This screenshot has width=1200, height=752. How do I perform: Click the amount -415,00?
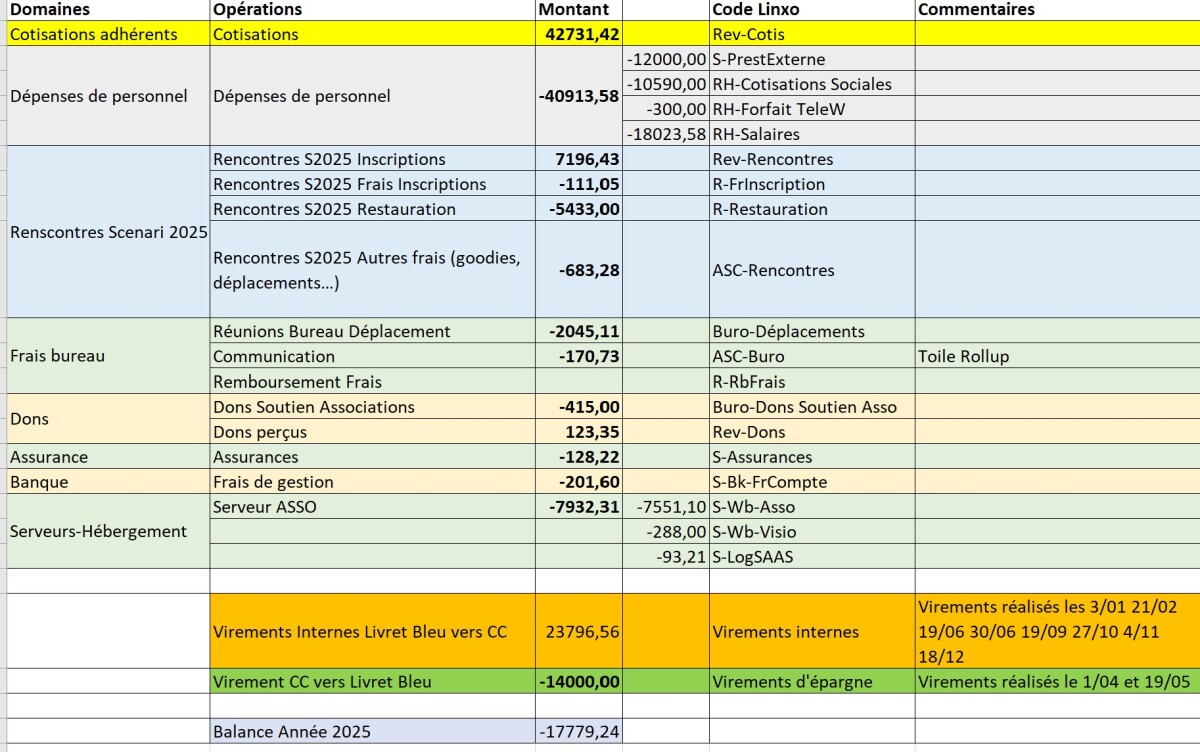click(578, 407)
